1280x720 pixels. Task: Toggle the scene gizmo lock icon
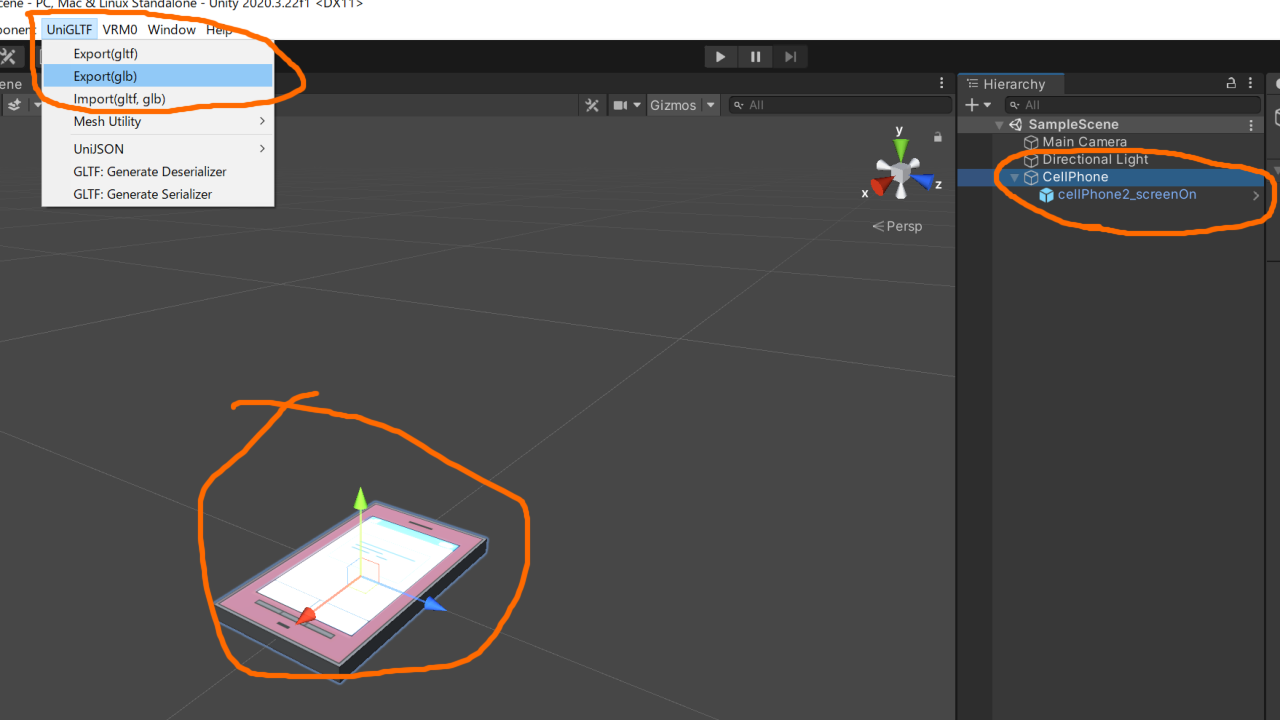(x=938, y=137)
